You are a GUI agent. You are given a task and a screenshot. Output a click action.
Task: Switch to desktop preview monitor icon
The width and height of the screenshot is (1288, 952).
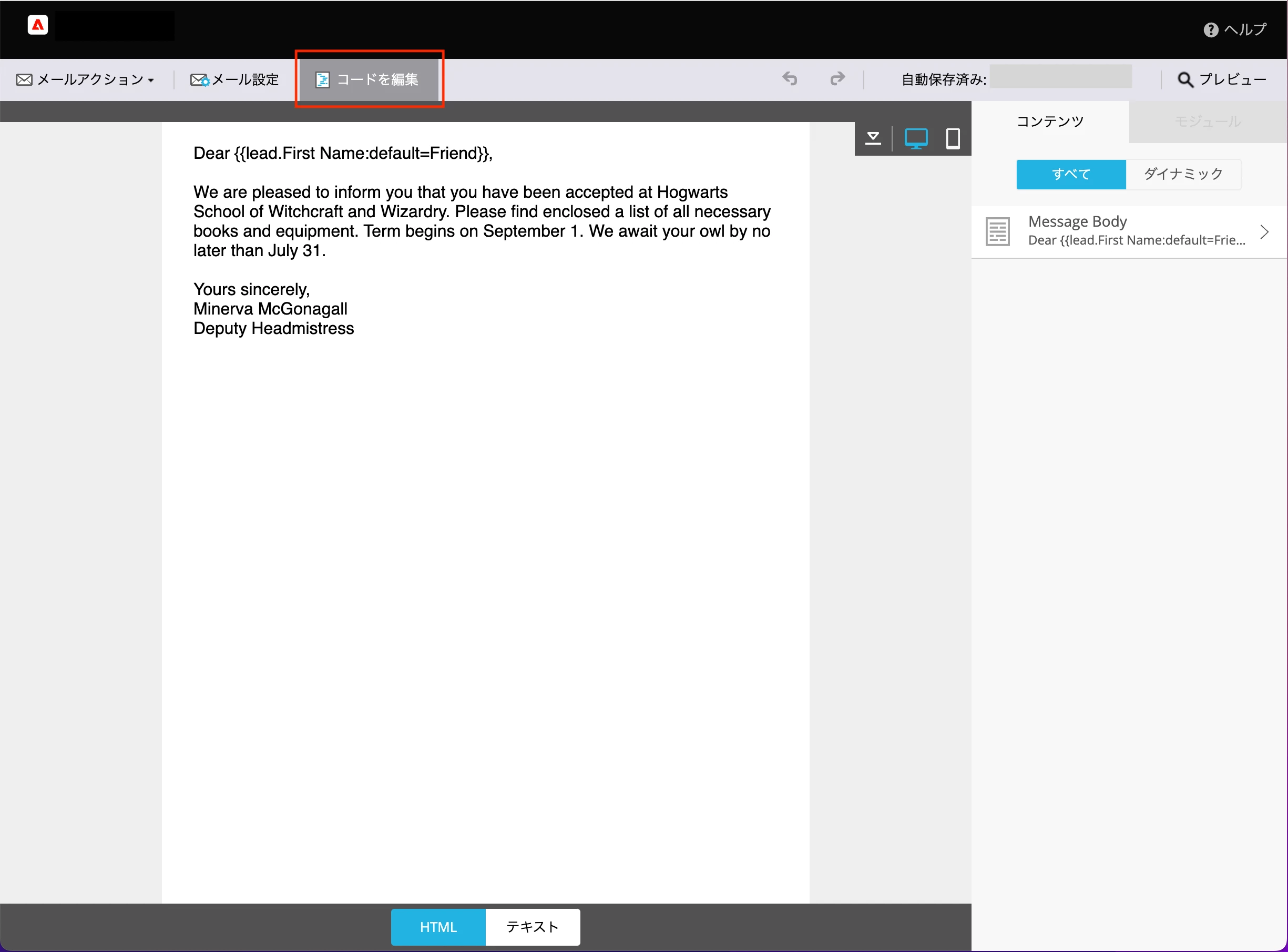click(x=916, y=139)
